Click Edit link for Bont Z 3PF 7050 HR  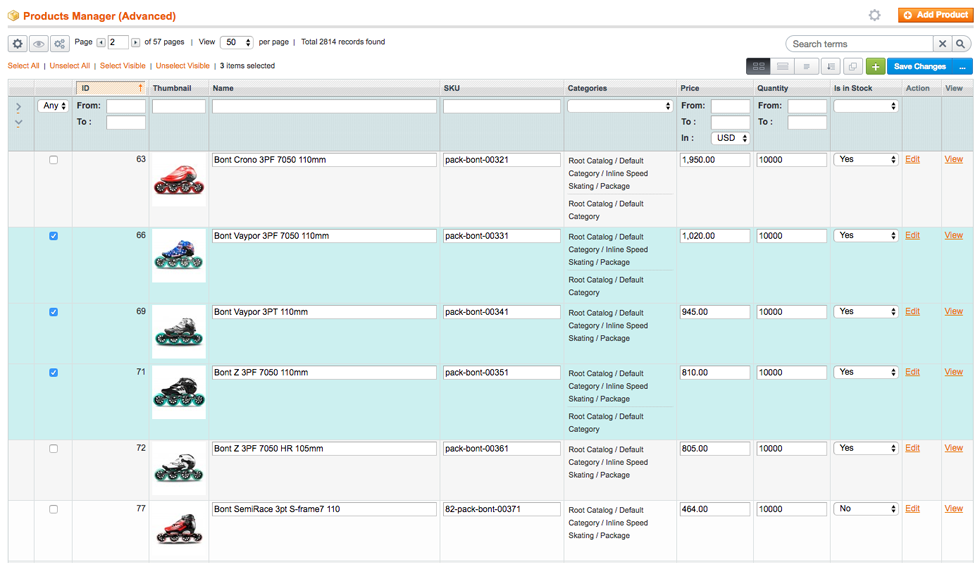tap(912, 448)
